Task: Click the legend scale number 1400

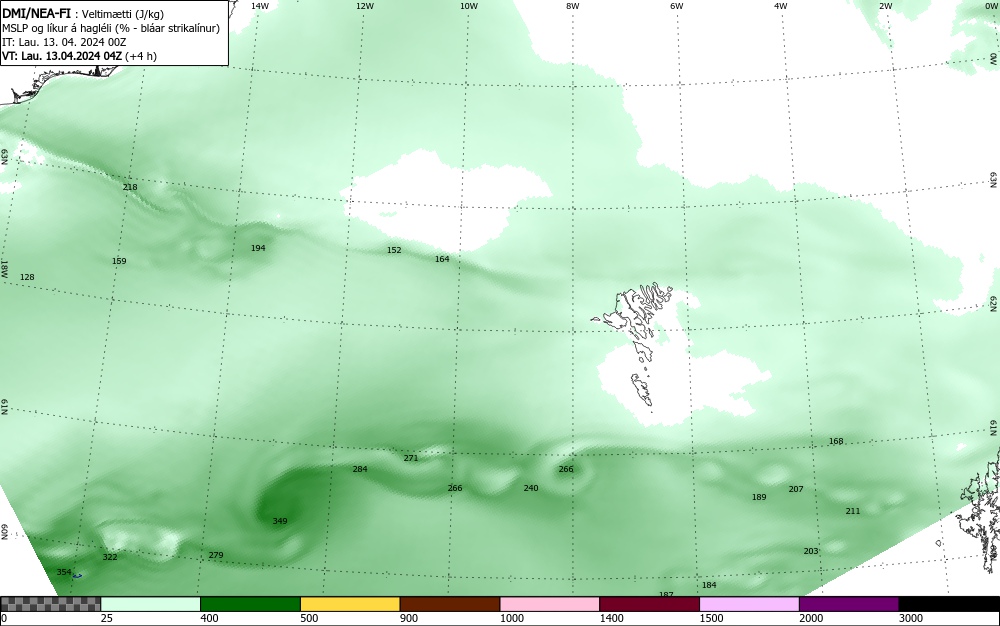Action: point(611,618)
